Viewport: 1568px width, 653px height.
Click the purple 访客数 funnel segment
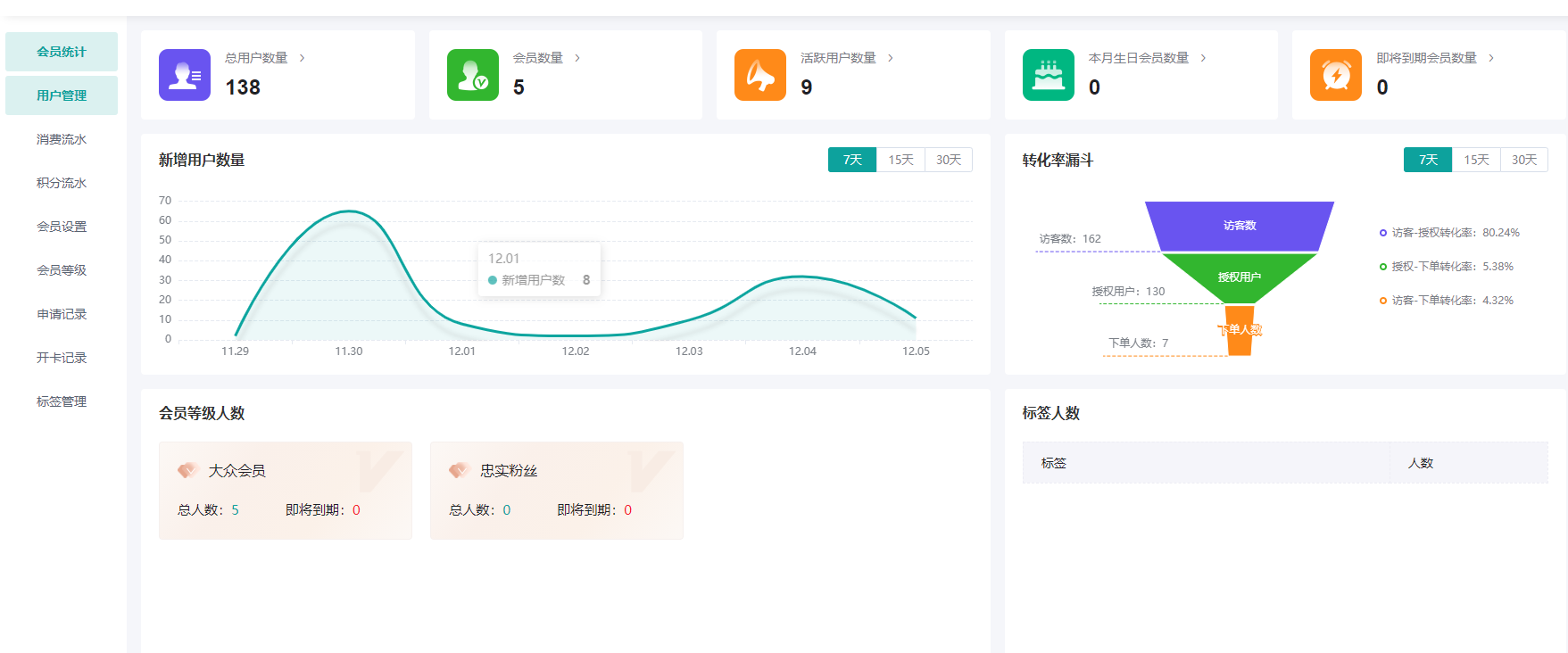tap(1240, 226)
